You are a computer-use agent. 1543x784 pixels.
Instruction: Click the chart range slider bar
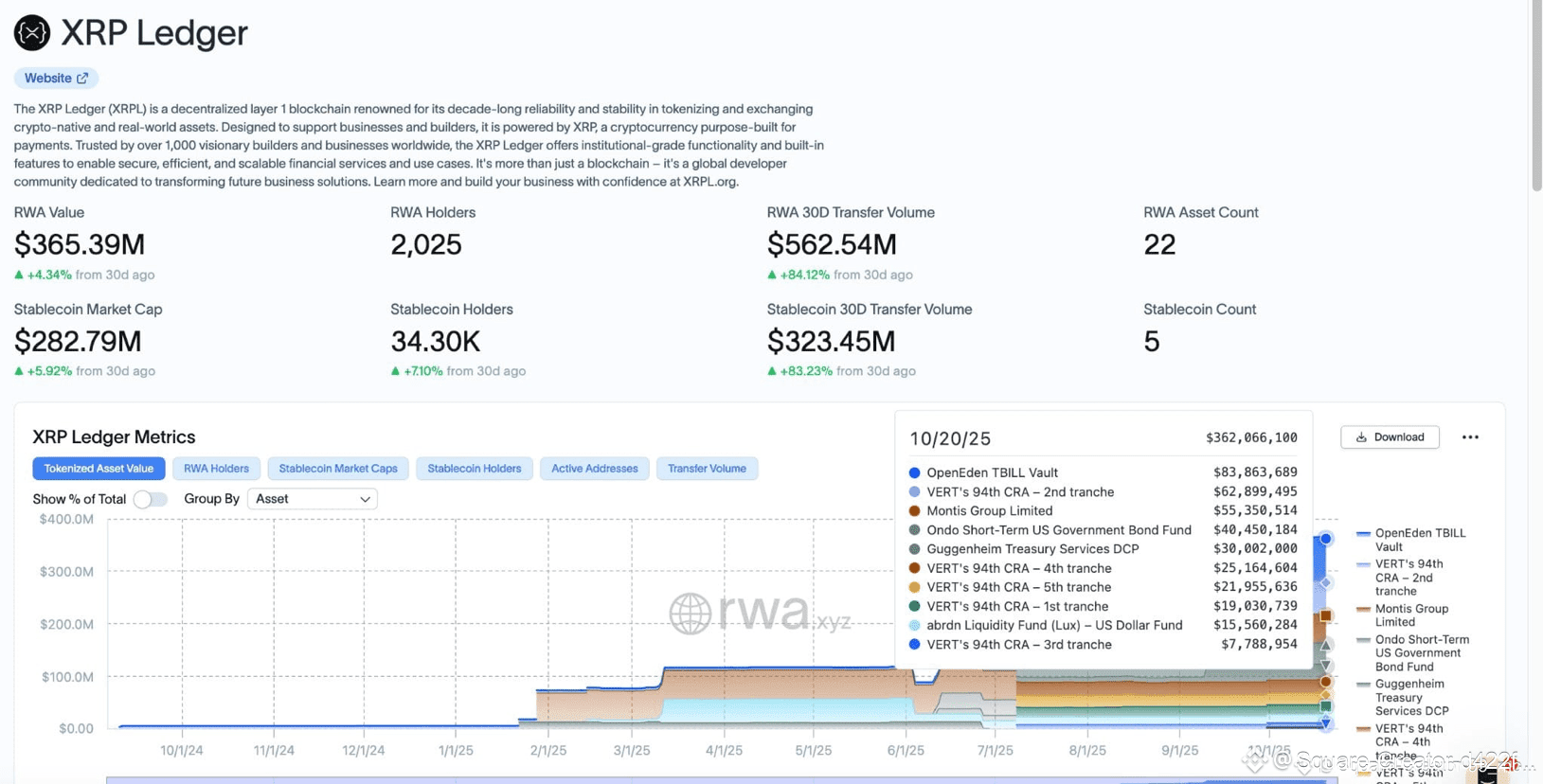click(722, 780)
